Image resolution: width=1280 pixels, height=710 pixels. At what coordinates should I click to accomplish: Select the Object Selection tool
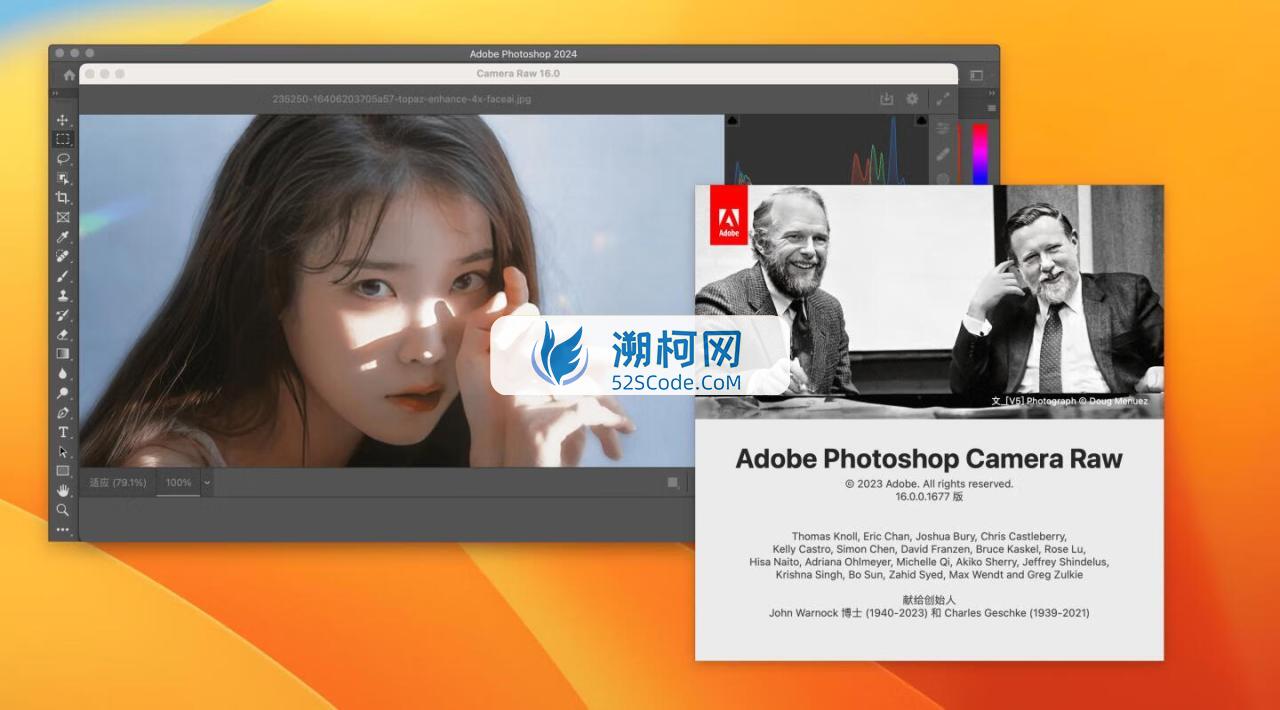click(63, 178)
